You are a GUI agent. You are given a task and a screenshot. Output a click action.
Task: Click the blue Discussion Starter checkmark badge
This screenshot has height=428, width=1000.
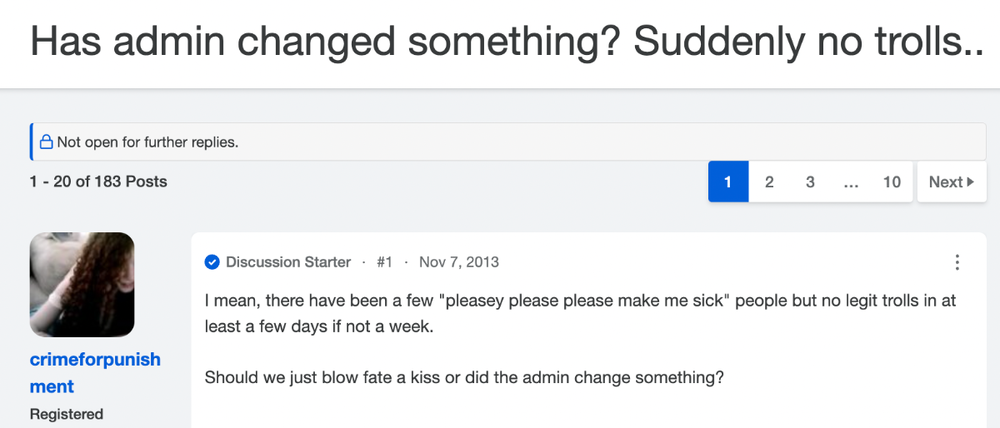212,262
